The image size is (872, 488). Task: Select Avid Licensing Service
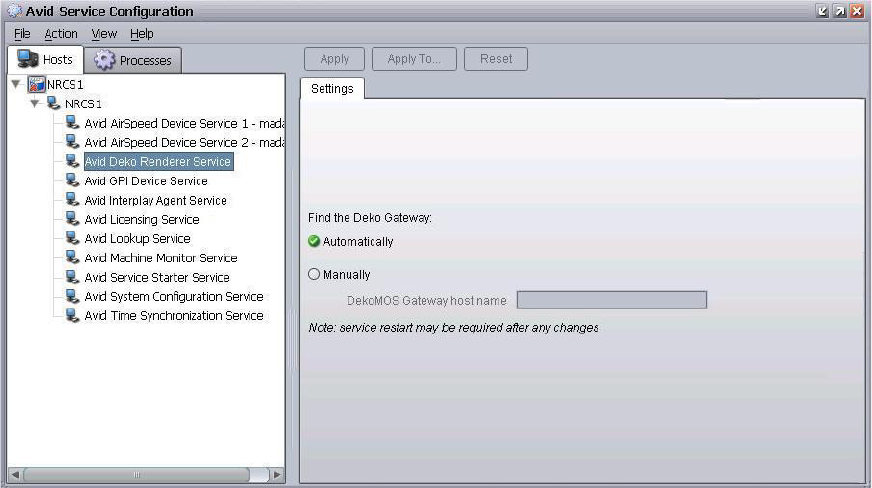(142, 220)
